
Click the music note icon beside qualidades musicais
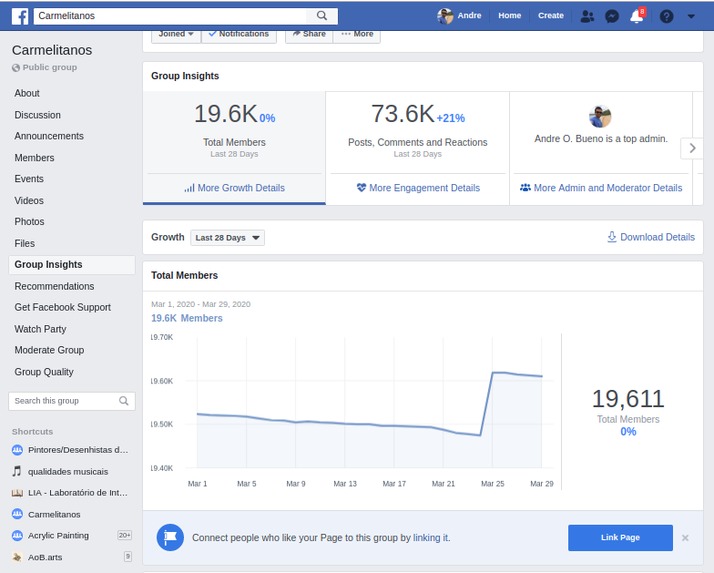click(x=17, y=471)
